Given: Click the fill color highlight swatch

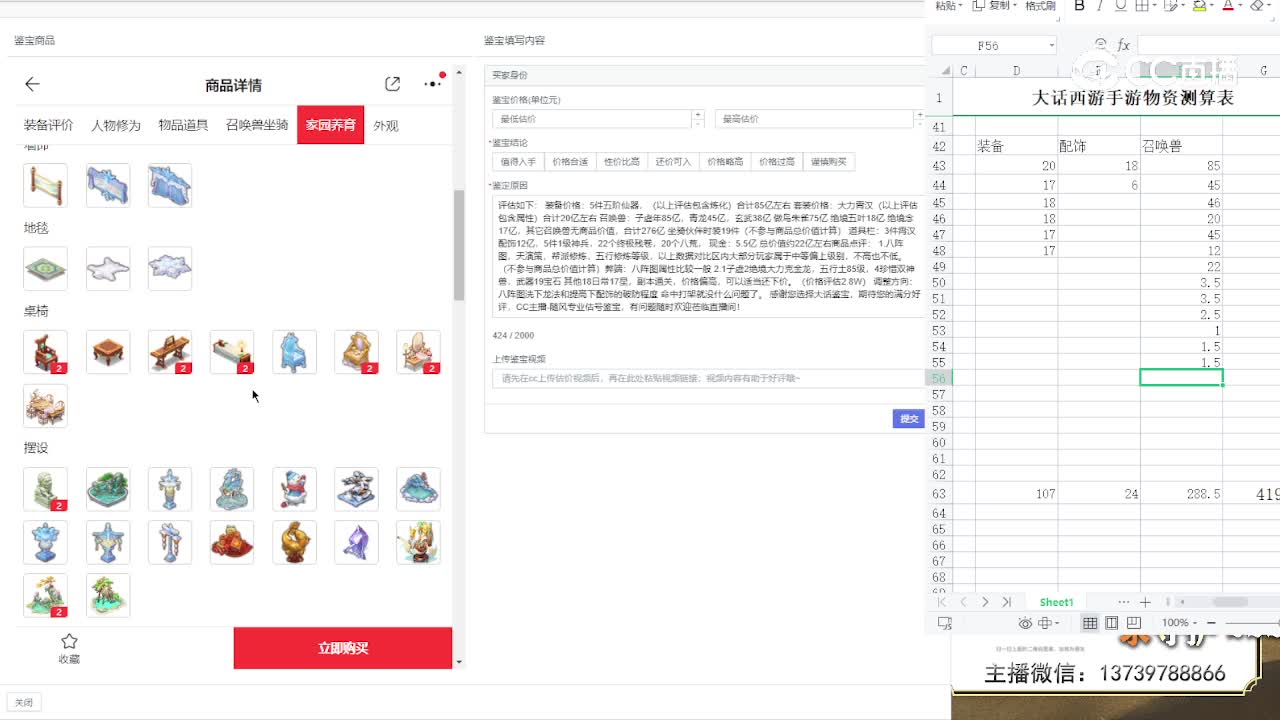Looking at the screenshot, I should [x=1199, y=5].
